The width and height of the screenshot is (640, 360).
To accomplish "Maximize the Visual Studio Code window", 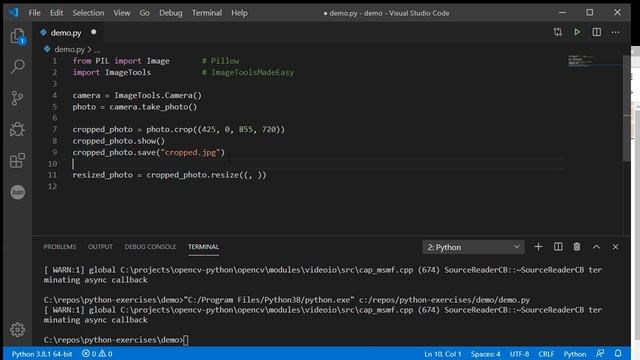I will 590,13.
